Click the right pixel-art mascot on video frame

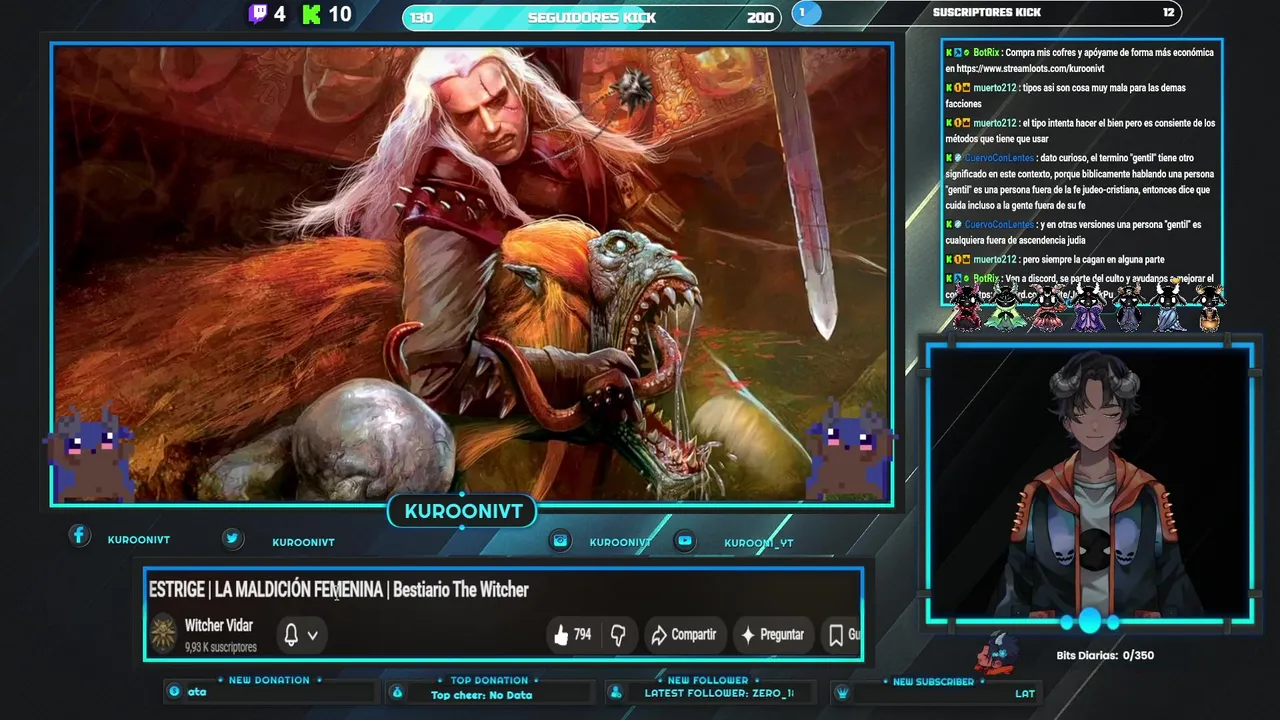(x=850, y=450)
